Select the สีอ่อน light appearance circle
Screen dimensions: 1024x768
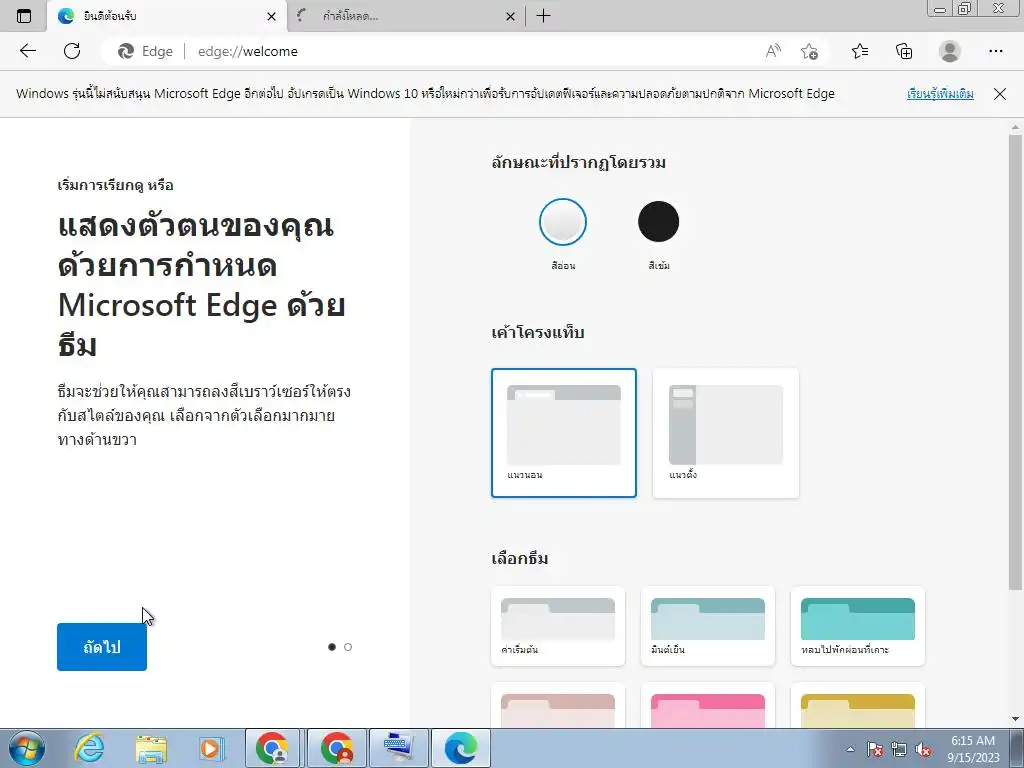point(563,222)
